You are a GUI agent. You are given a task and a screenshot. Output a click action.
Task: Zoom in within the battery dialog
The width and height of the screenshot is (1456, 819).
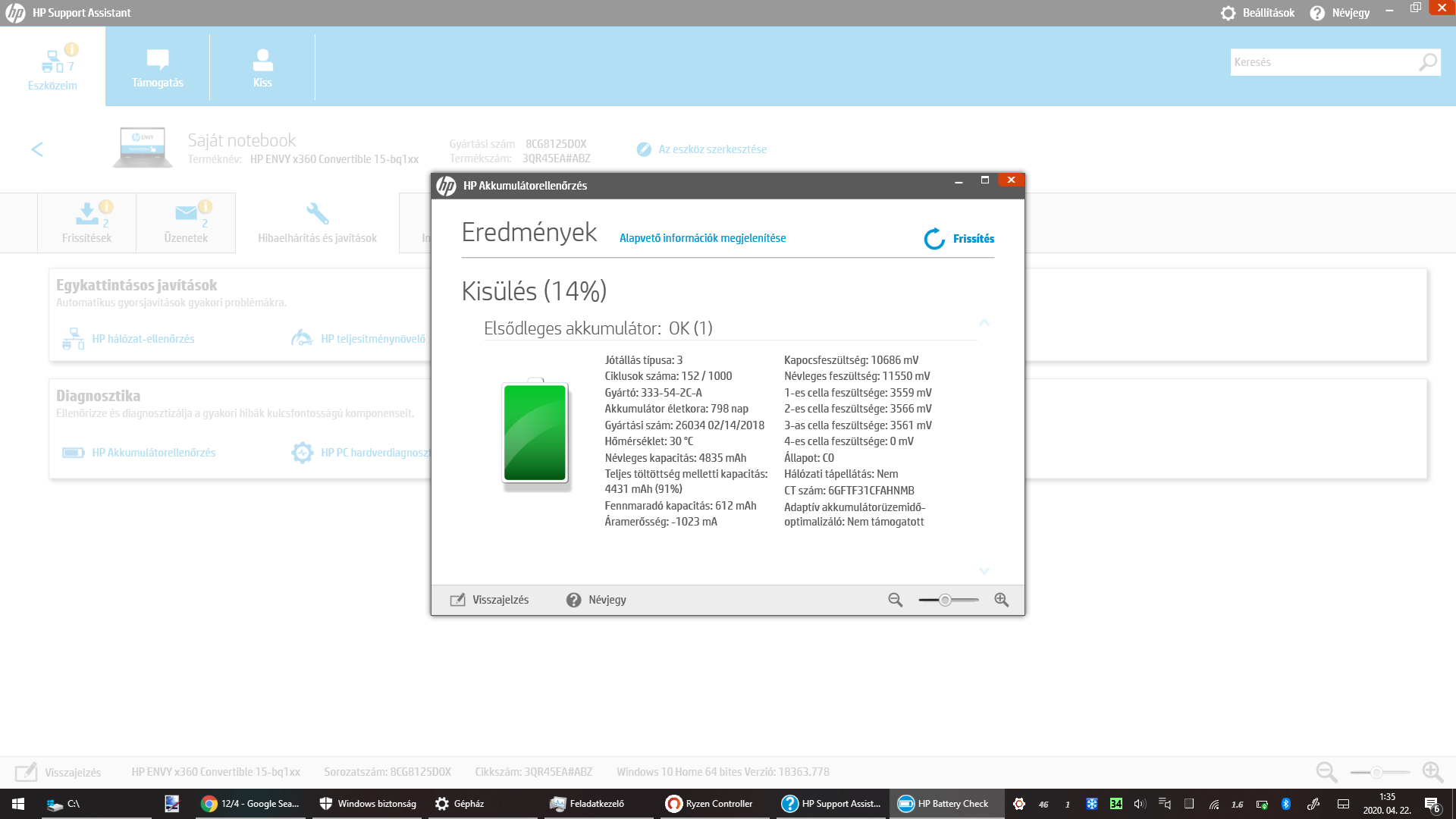(1002, 600)
